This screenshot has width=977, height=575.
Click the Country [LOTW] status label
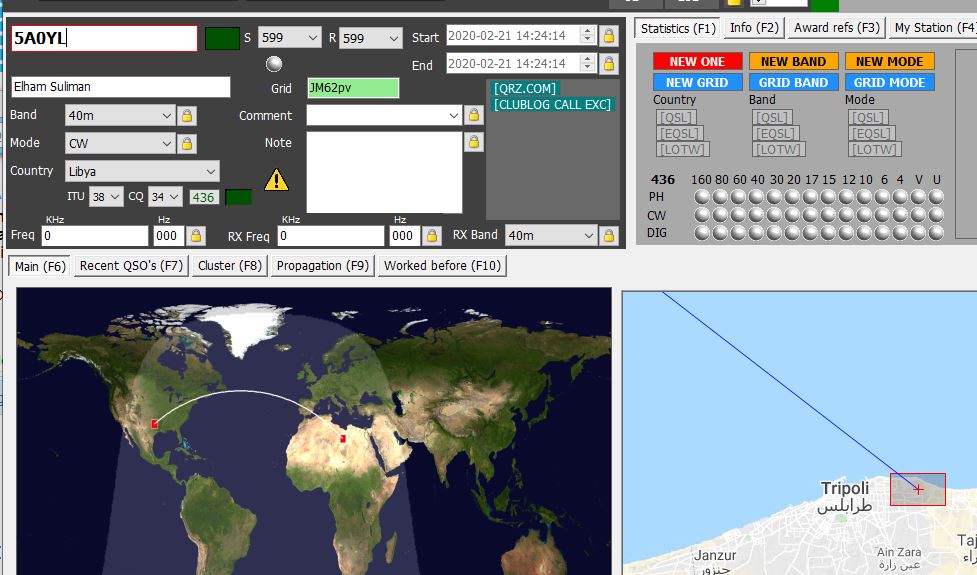682,150
